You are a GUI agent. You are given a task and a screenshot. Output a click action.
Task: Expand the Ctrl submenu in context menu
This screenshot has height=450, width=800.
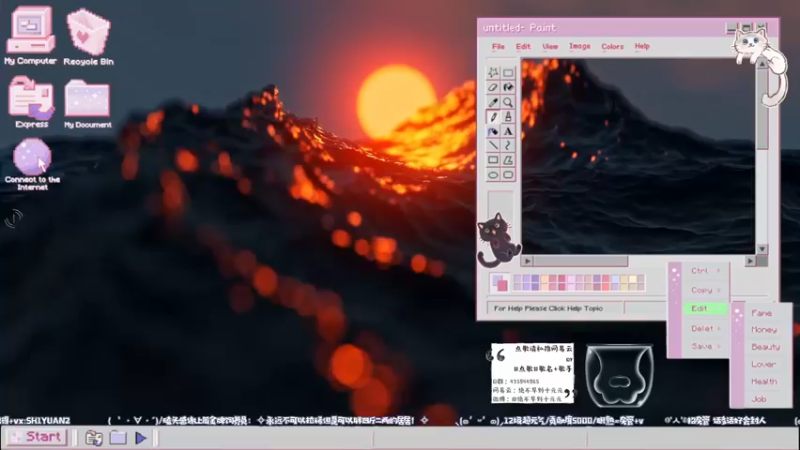pyautogui.click(x=705, y=270)
